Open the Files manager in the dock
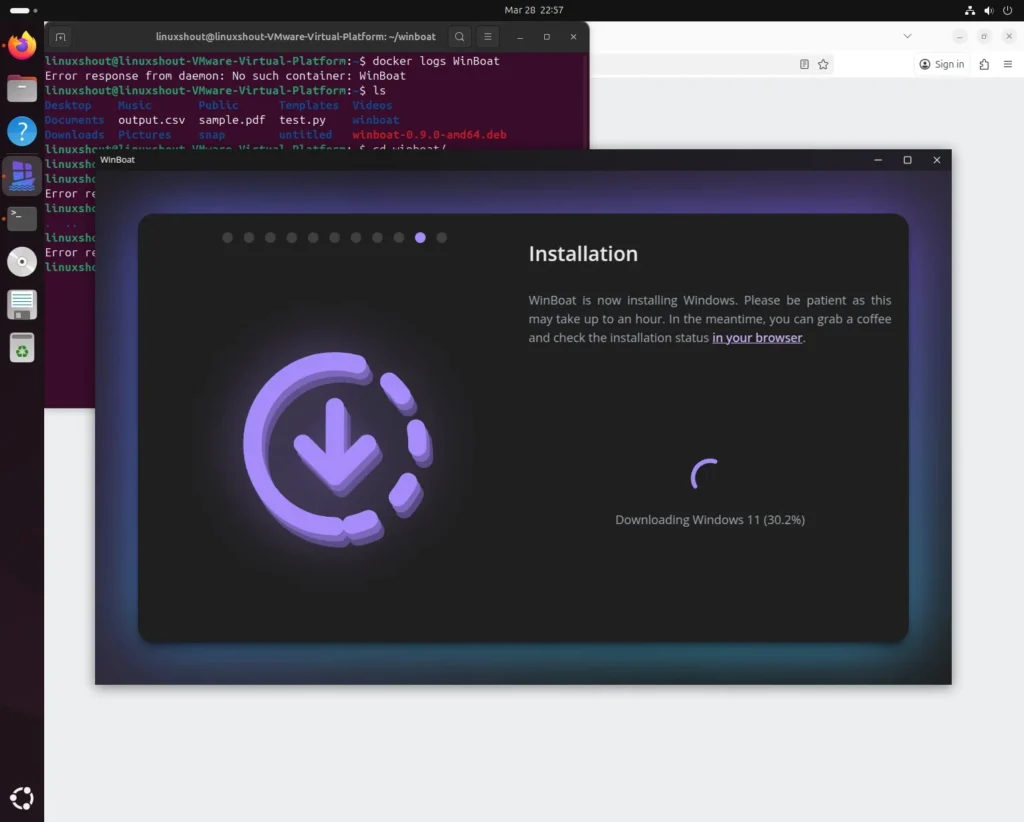The height and width of the screenshot is (822, 1024). (22, 88)
